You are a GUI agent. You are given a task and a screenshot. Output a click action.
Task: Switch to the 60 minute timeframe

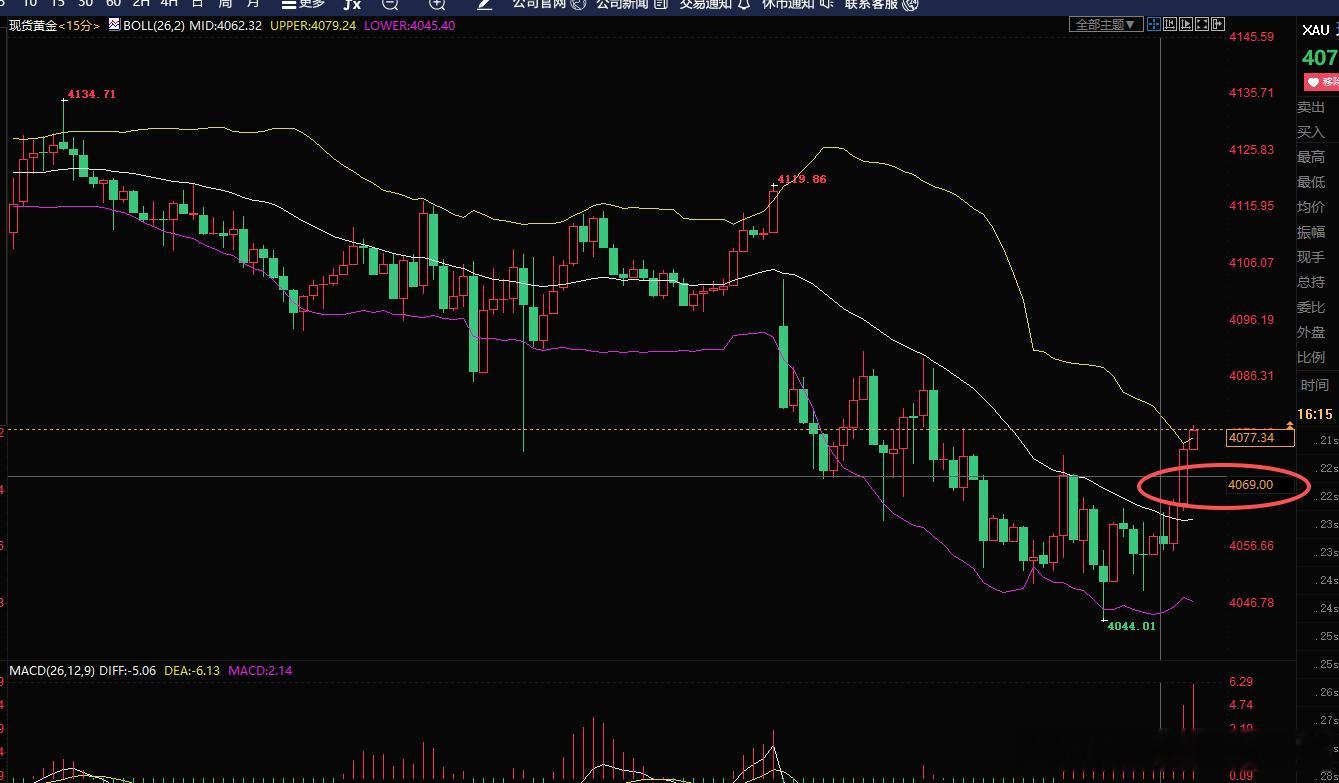pyautogui.click(x=113, y=3)
